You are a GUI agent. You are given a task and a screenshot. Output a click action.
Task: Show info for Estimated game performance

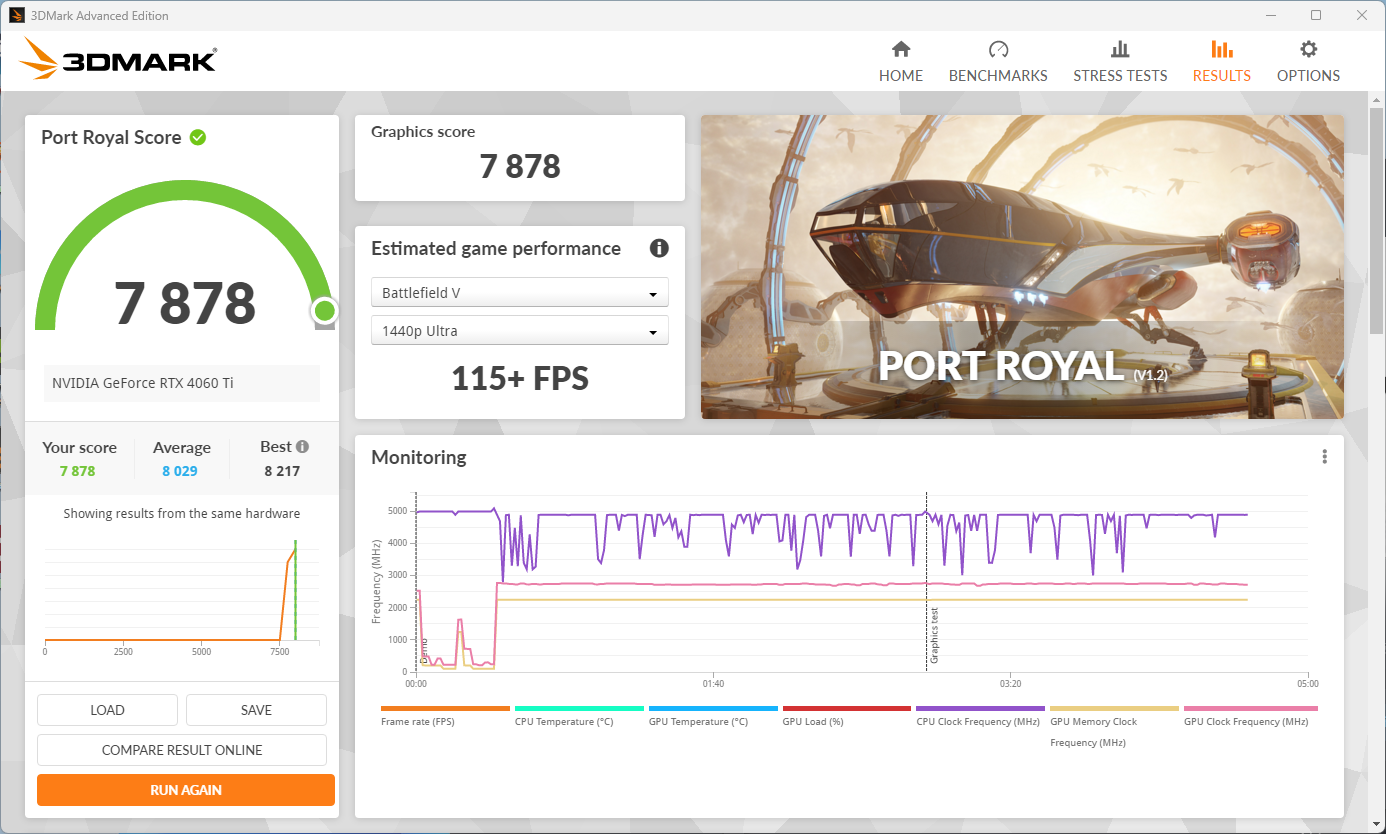[659, 248]
